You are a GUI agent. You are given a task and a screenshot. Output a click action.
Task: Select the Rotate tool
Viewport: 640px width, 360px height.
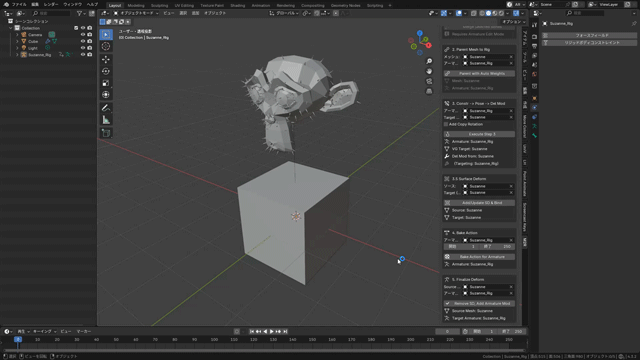pyautogui.click(x=106, y=71)
